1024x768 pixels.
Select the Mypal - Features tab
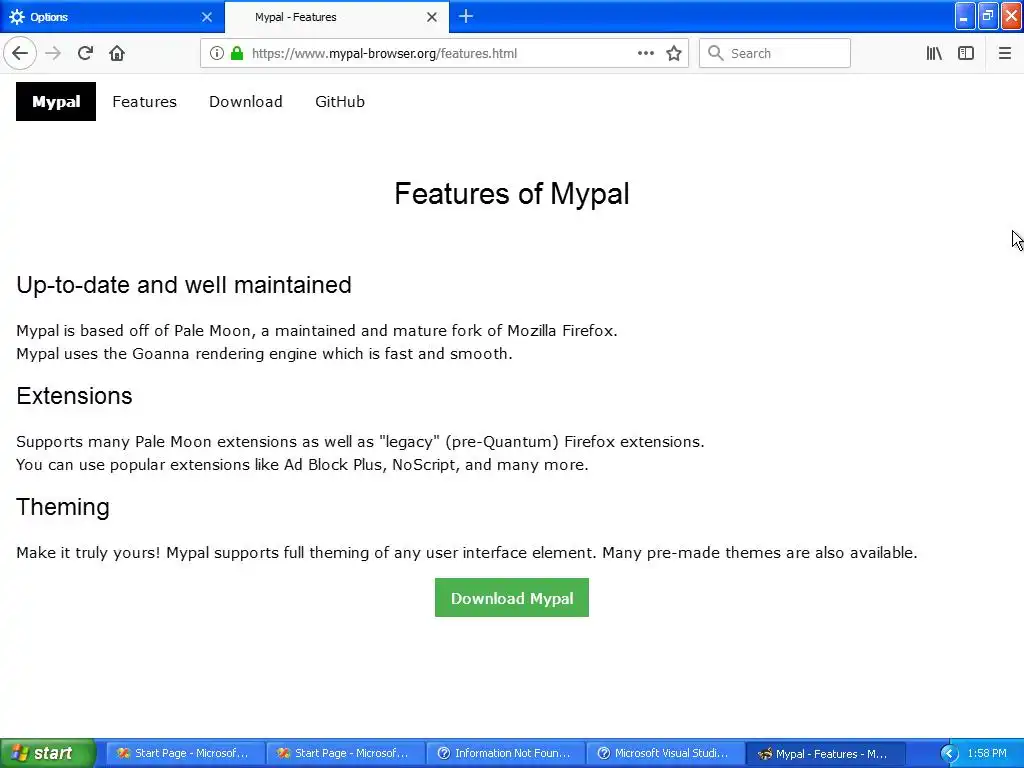[x=337, y=17]
